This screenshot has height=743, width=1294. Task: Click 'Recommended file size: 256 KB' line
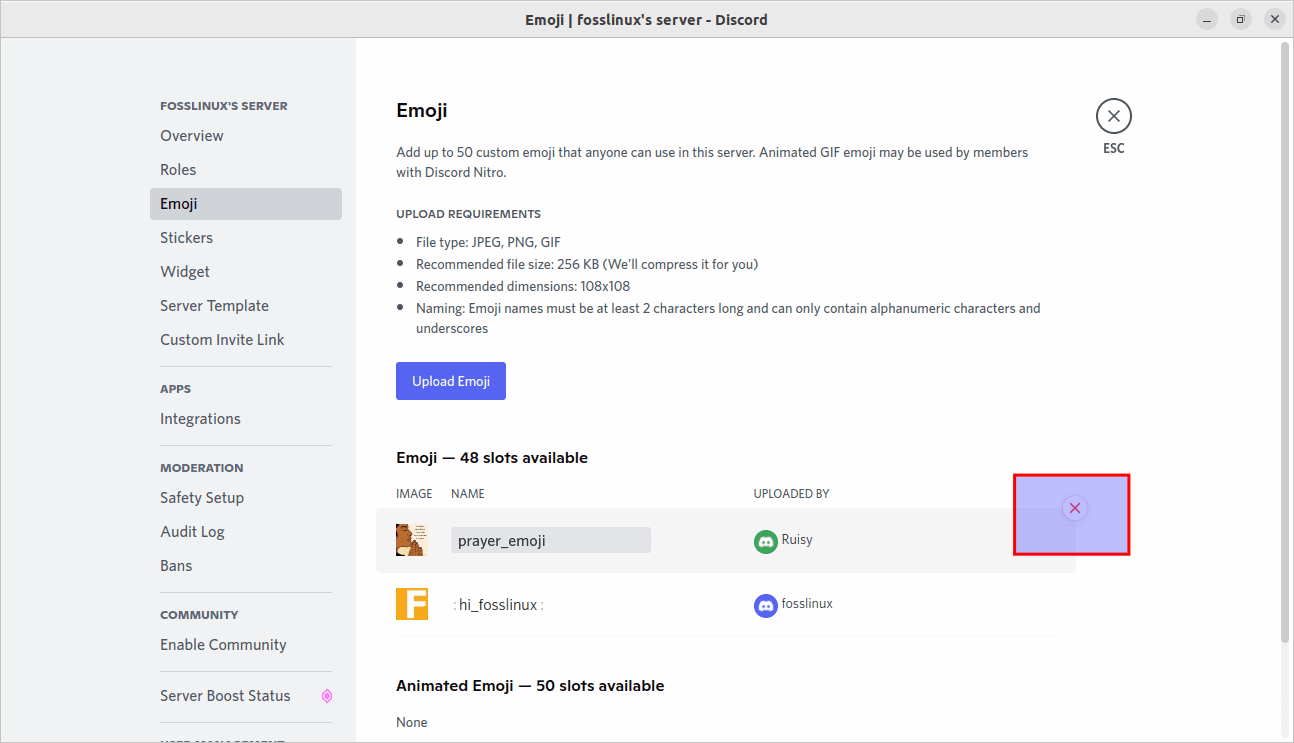tap(587, 264)
